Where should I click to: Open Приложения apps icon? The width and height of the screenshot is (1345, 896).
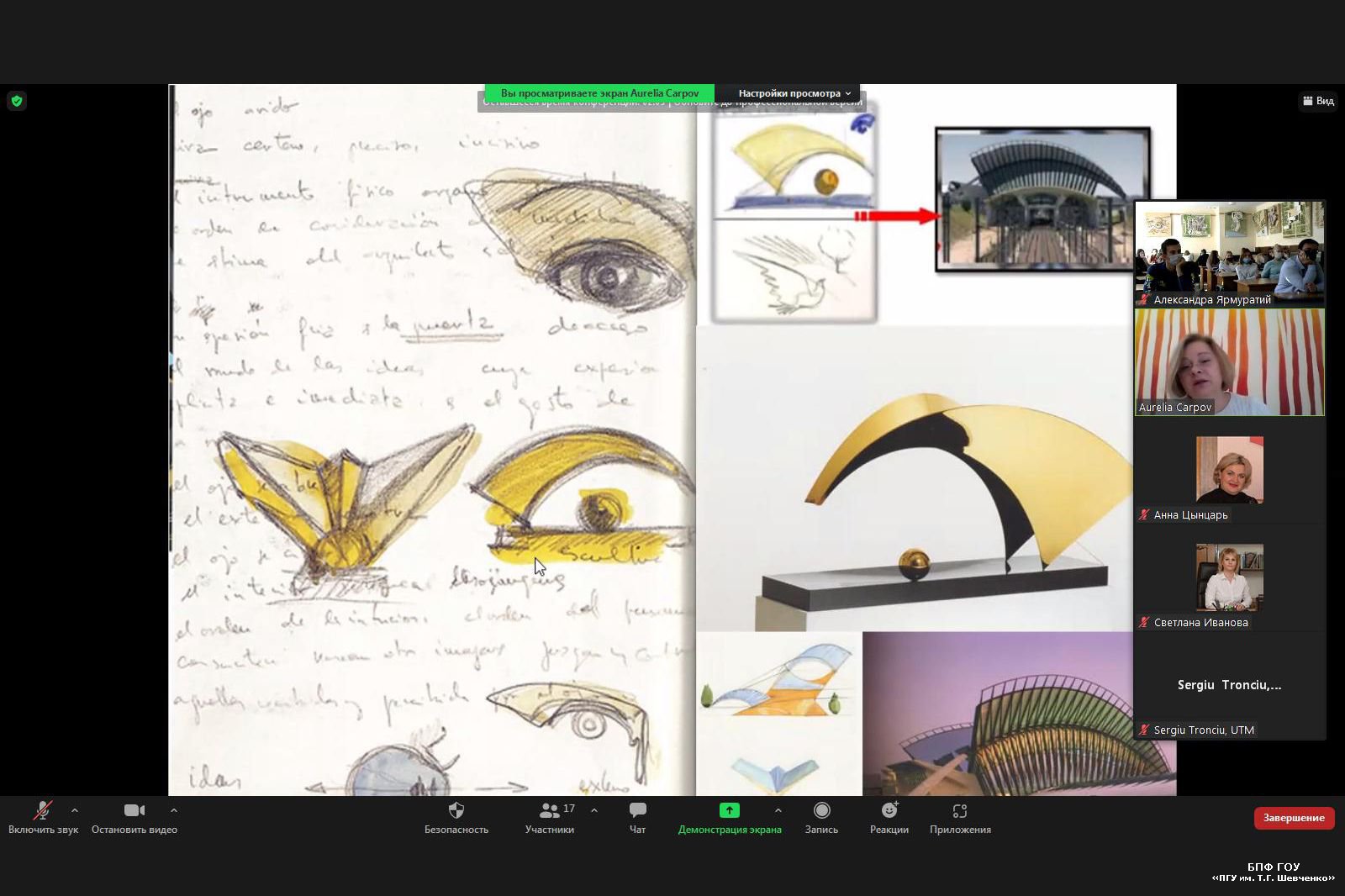click(x=960, y=810)
